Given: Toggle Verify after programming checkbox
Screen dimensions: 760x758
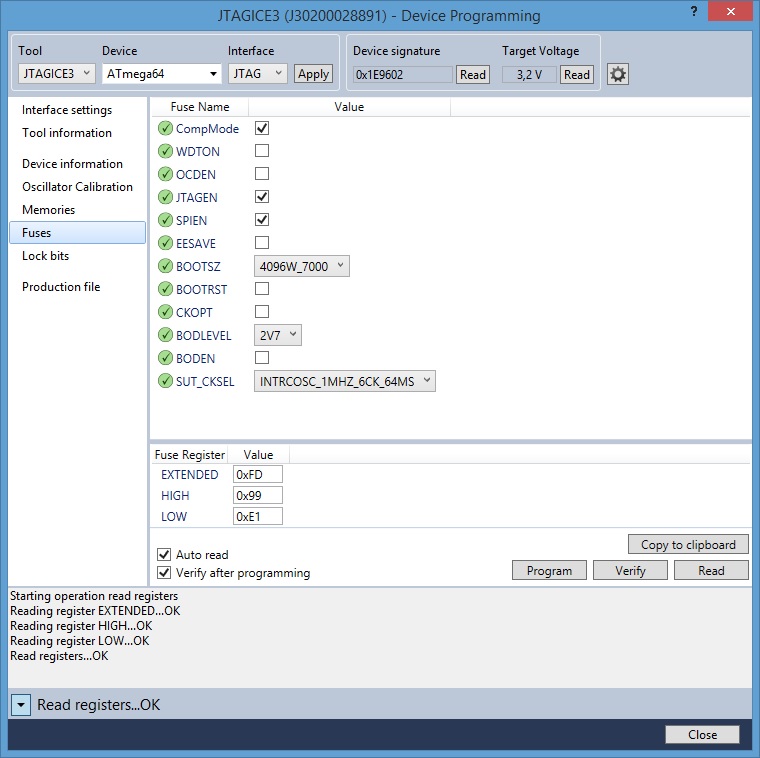Looking at the screenshot, I should [164, 573].
